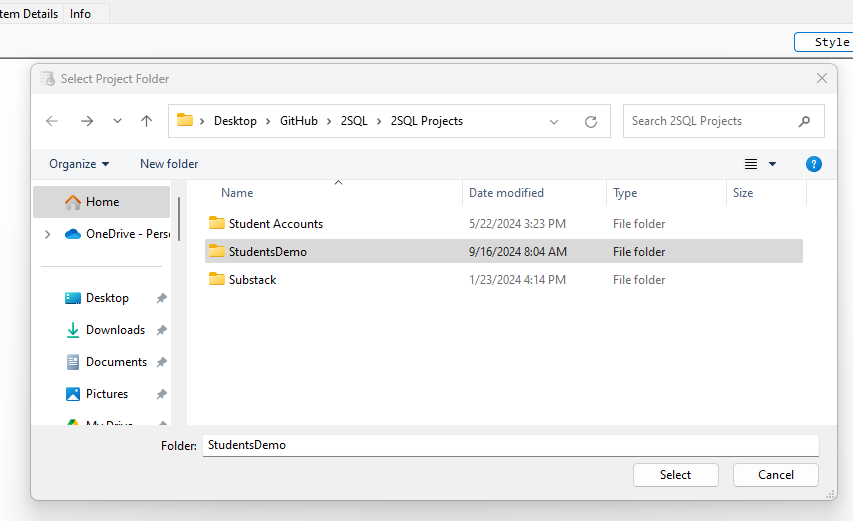Click the Substack folder icon

217,279
